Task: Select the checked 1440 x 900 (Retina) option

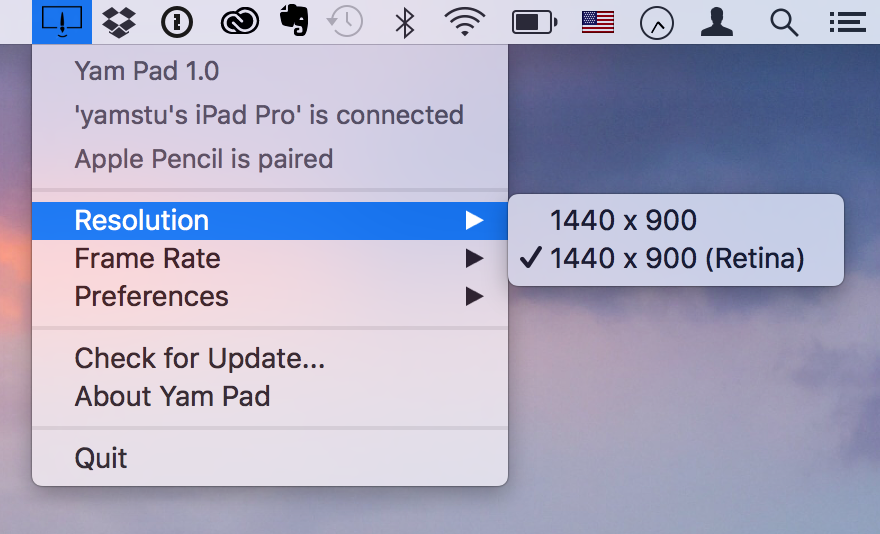Action: (x=676, y=258)
